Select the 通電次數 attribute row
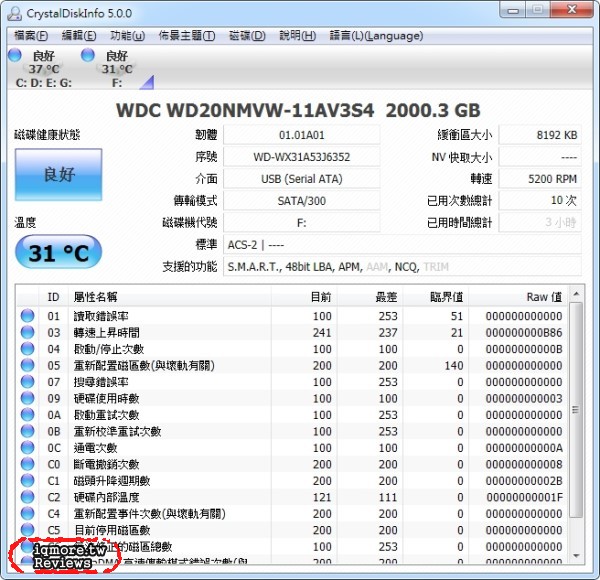Viewport: 600px width, 580px height. tap(292, 448)
